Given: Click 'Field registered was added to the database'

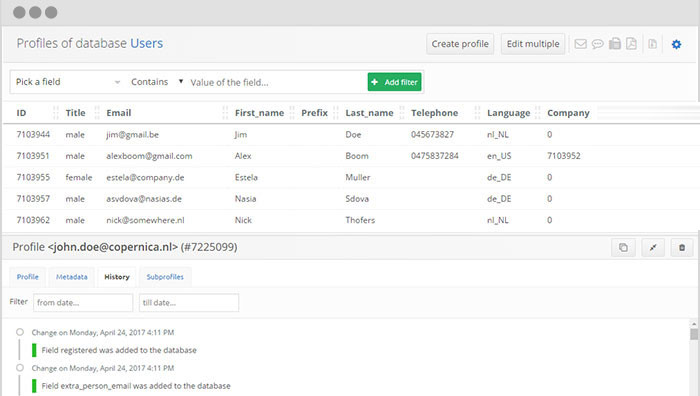Looking at the screenshot, I should pyautogui.click(x=119, y=350).
